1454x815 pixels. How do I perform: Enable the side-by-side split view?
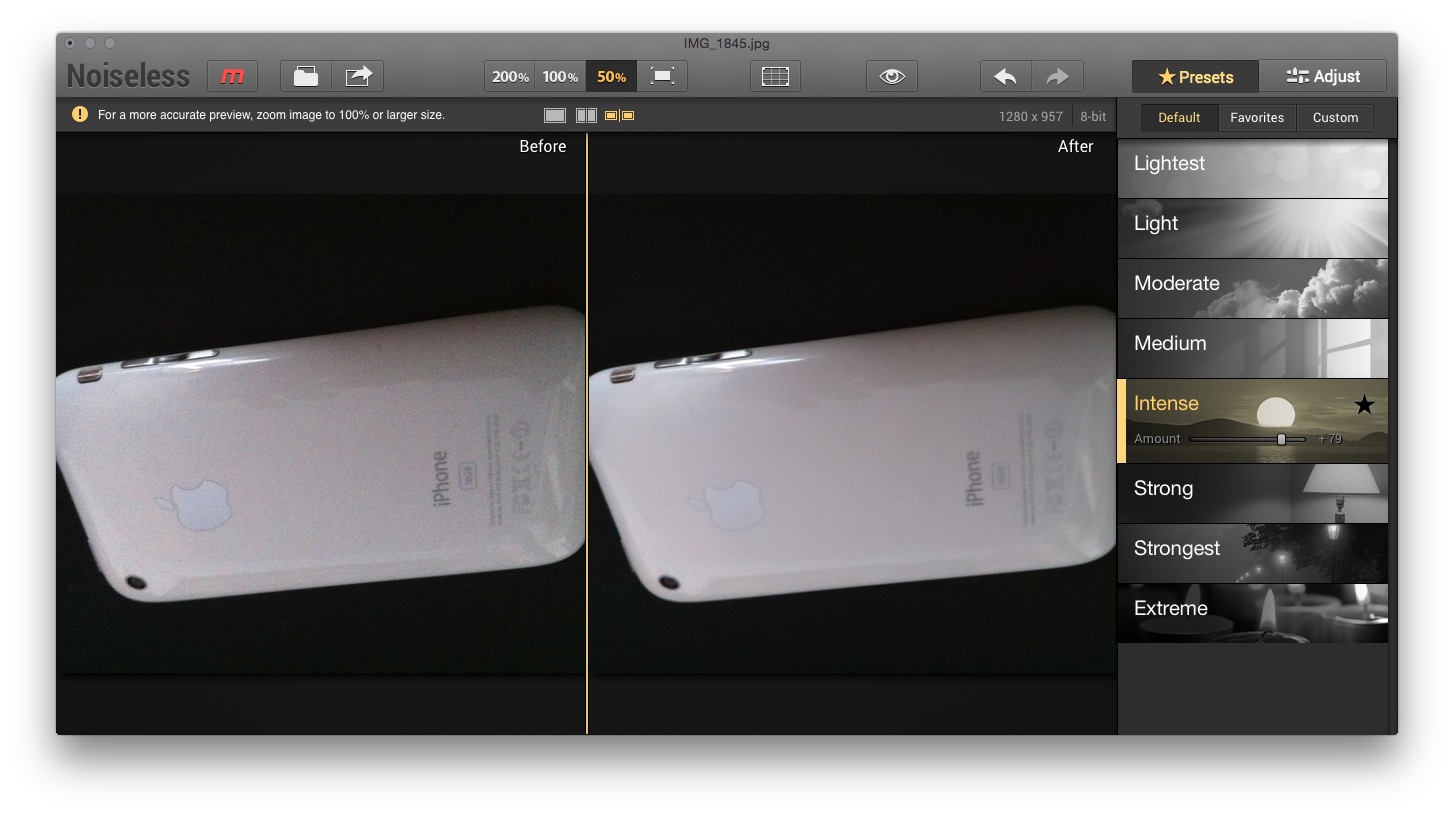click(586, 114)
